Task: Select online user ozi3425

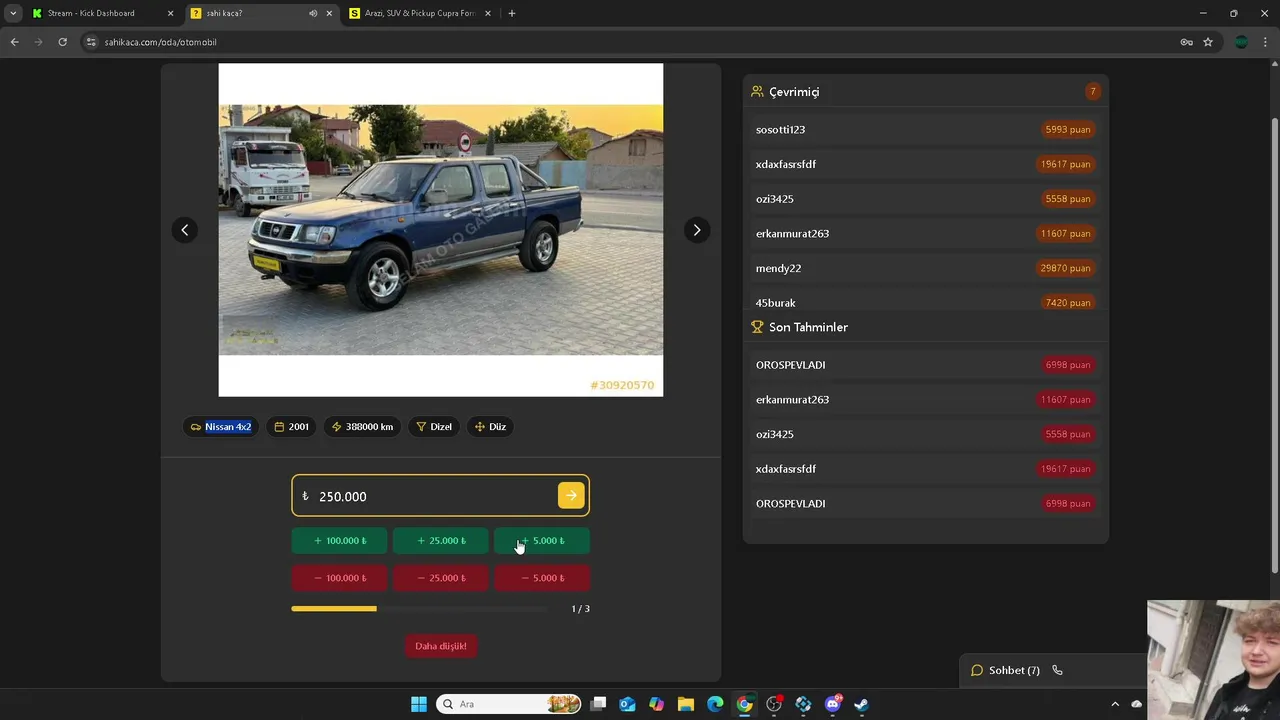Action: tap(925, 199)
